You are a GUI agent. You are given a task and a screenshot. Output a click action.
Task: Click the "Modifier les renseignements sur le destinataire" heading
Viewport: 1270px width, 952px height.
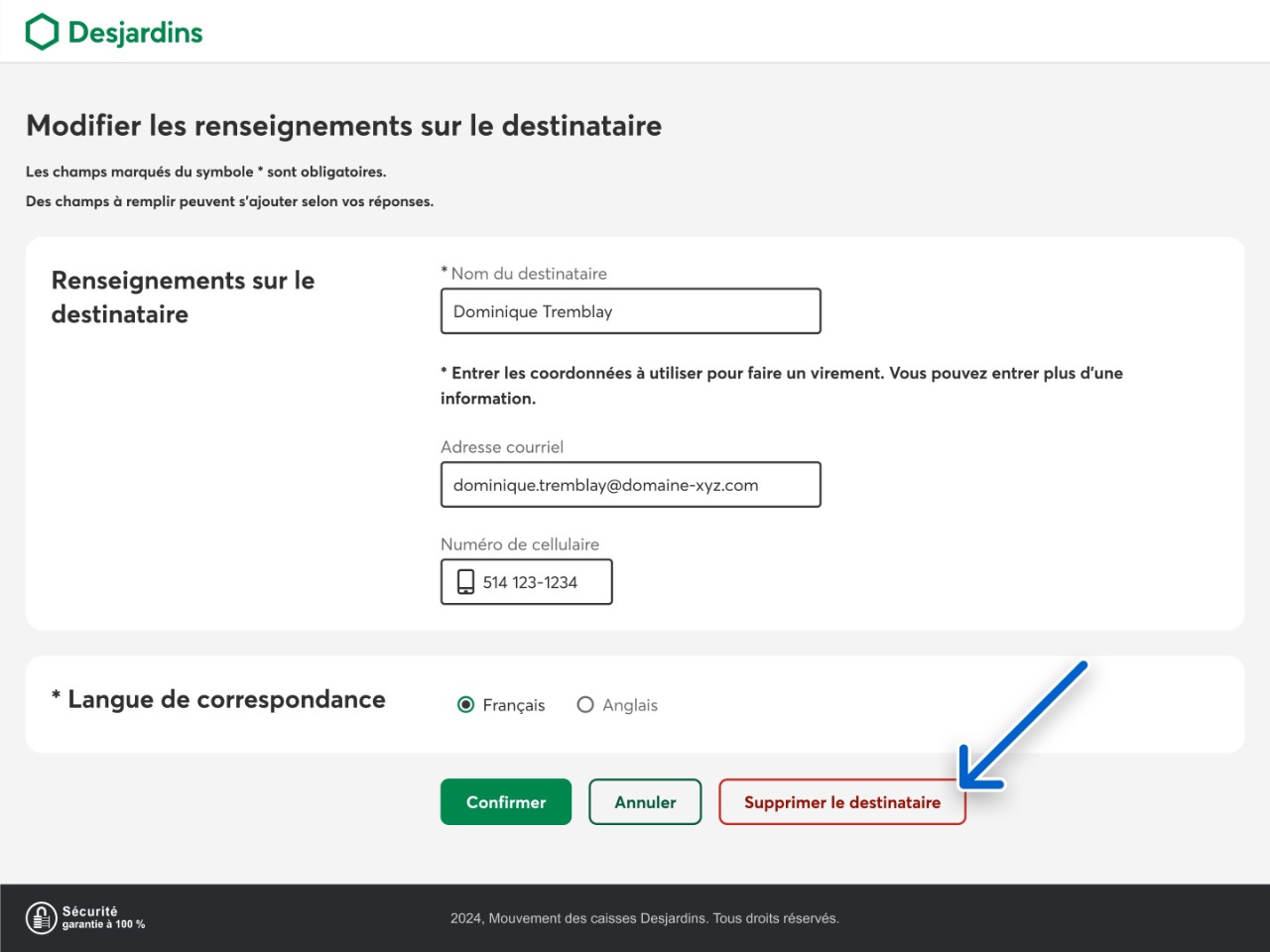[343, 126]
